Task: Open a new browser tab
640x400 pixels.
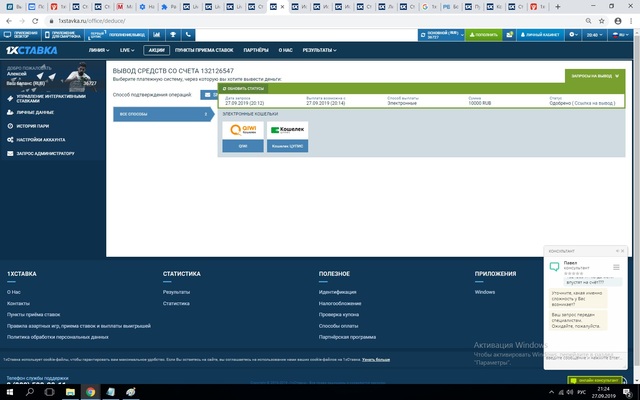Action: (558, 7)
